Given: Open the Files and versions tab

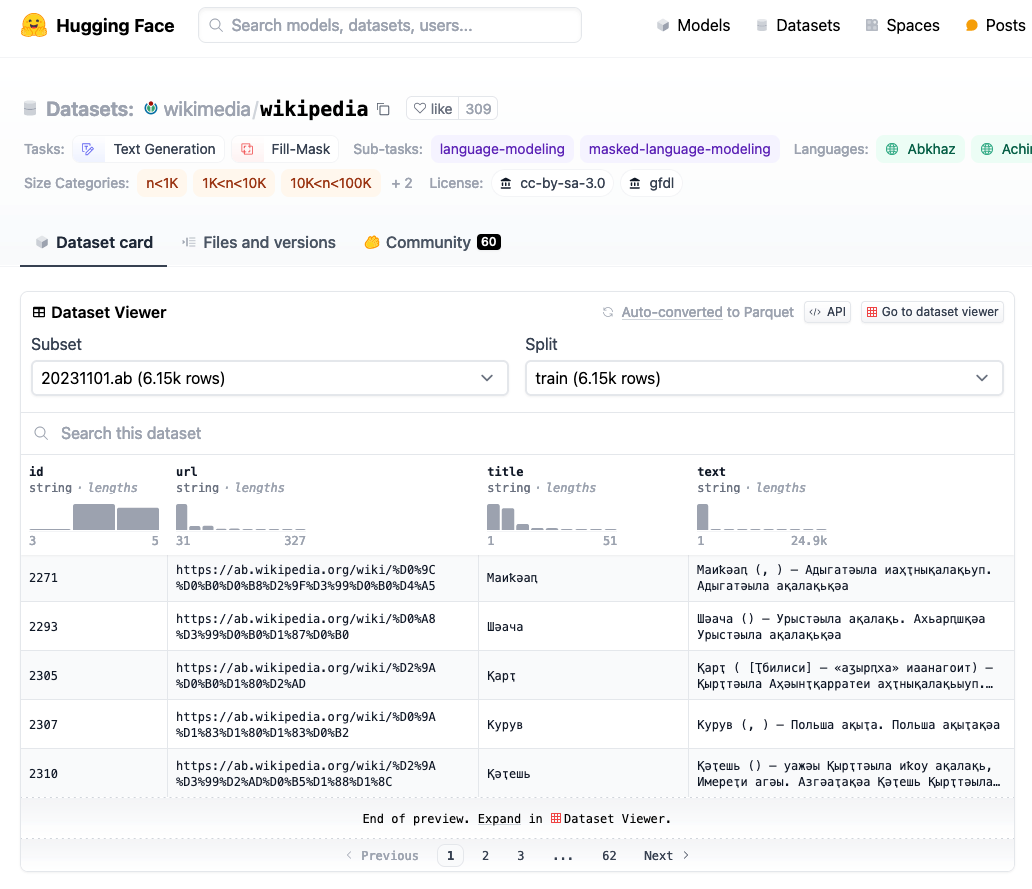Looking at the screenshot, I should coord(259,243).
